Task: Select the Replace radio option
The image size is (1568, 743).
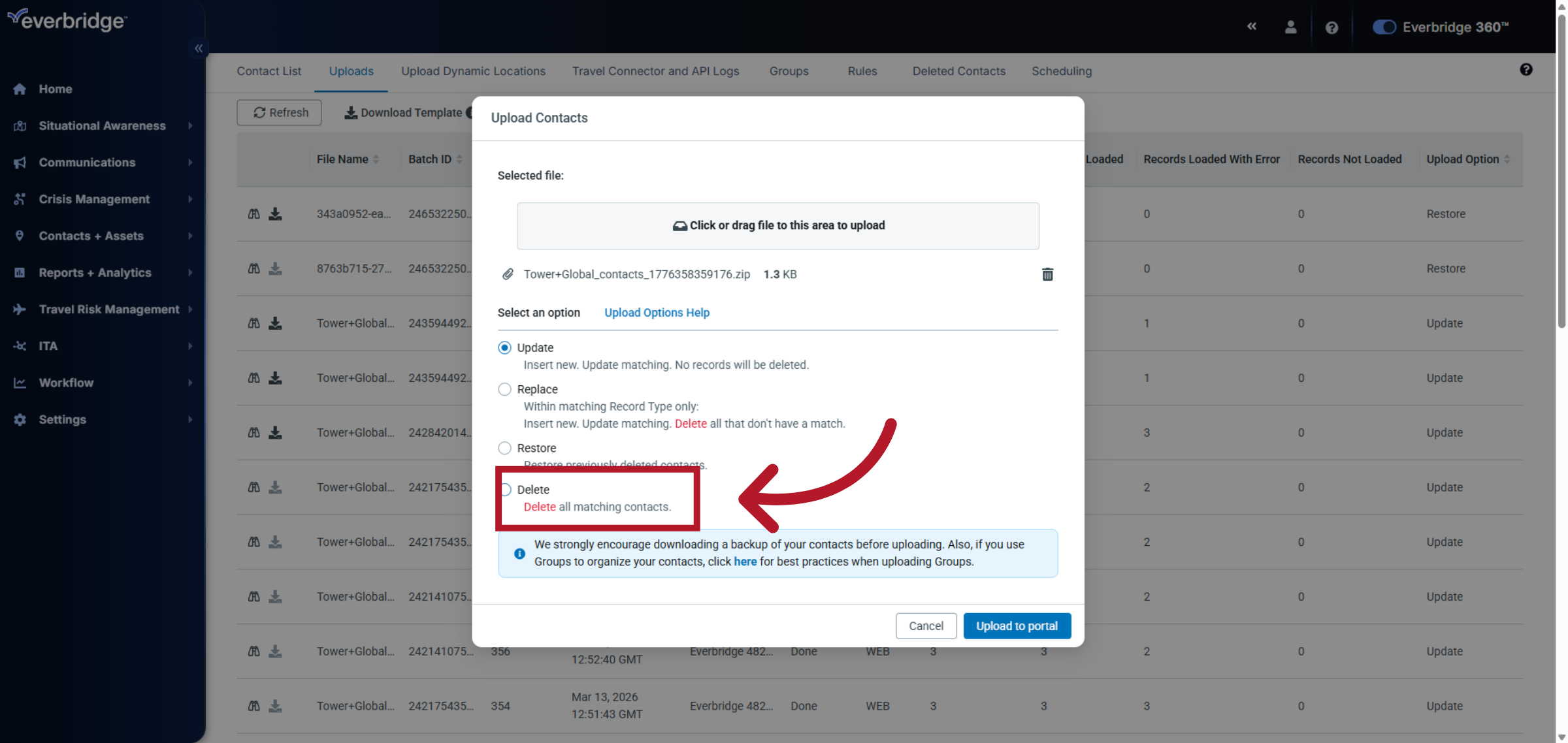Action: 504,389
